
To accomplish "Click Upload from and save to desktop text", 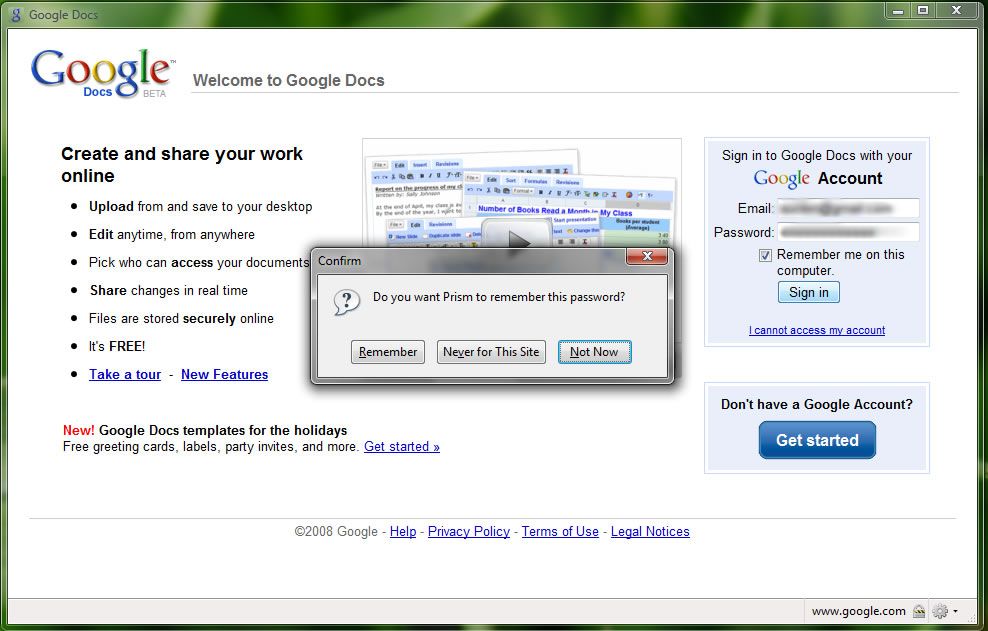I will coord(200,207).
